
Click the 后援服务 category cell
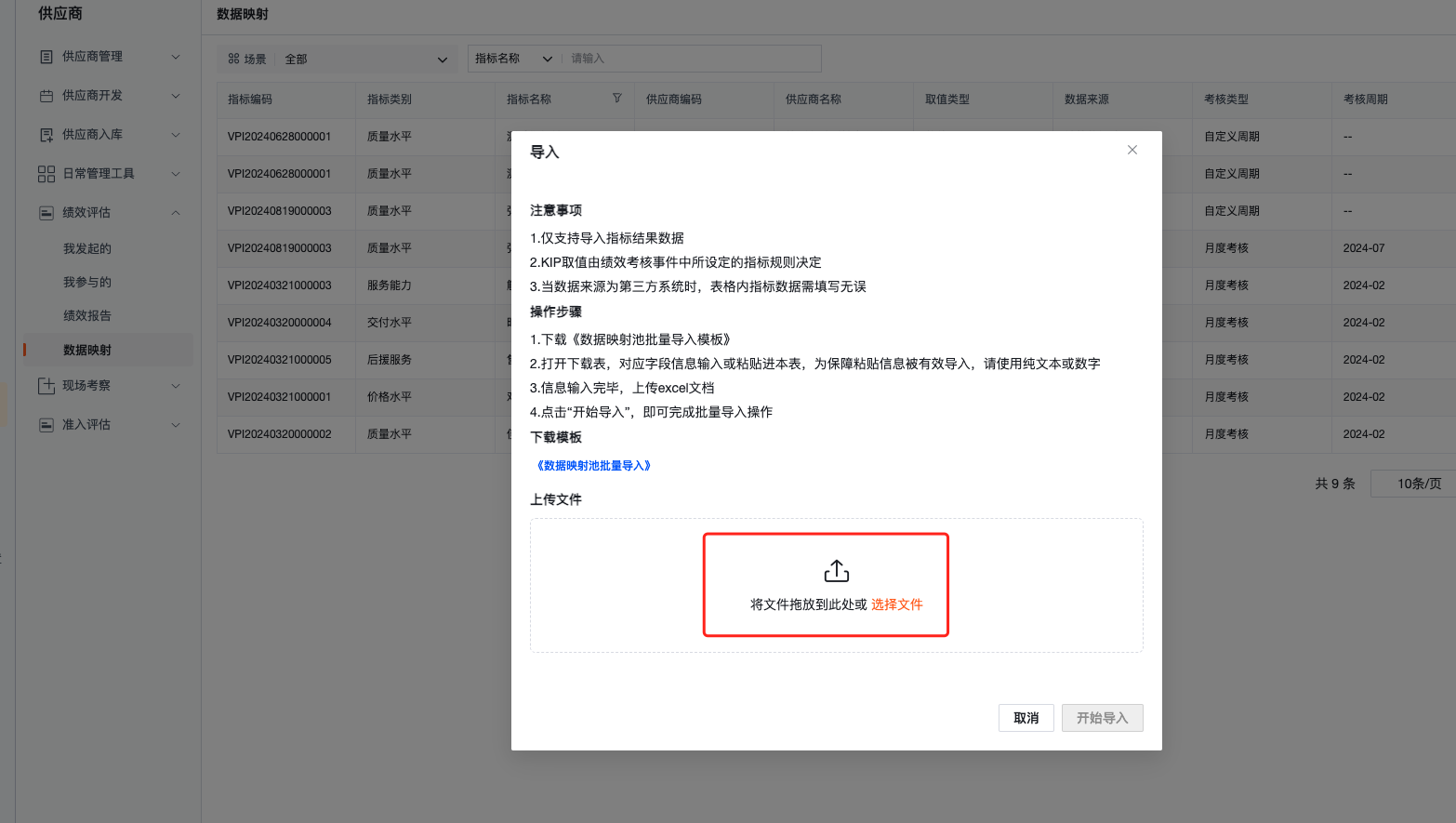click(x=390, y=360)
